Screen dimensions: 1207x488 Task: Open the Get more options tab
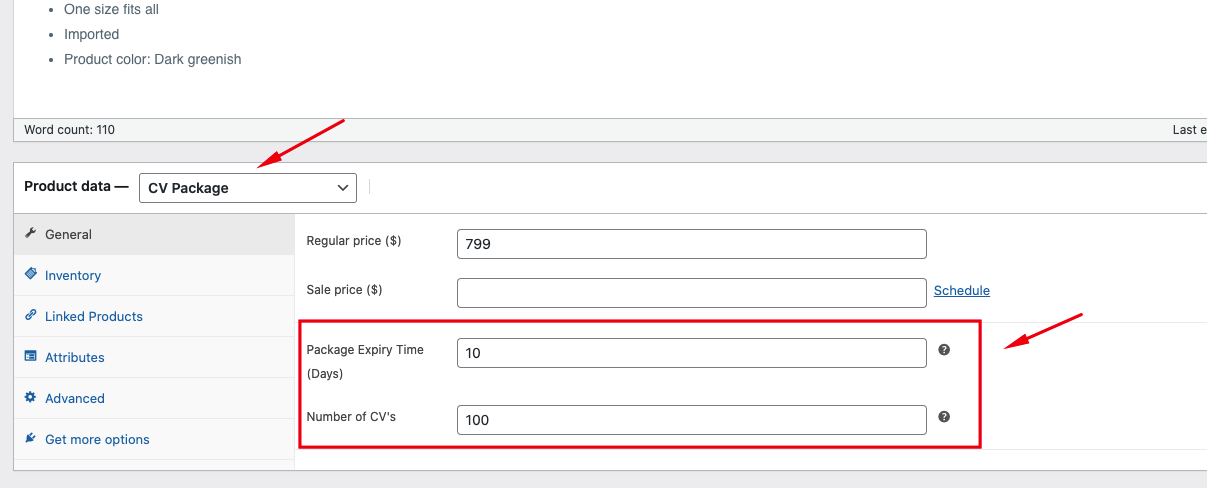point(97,439)
